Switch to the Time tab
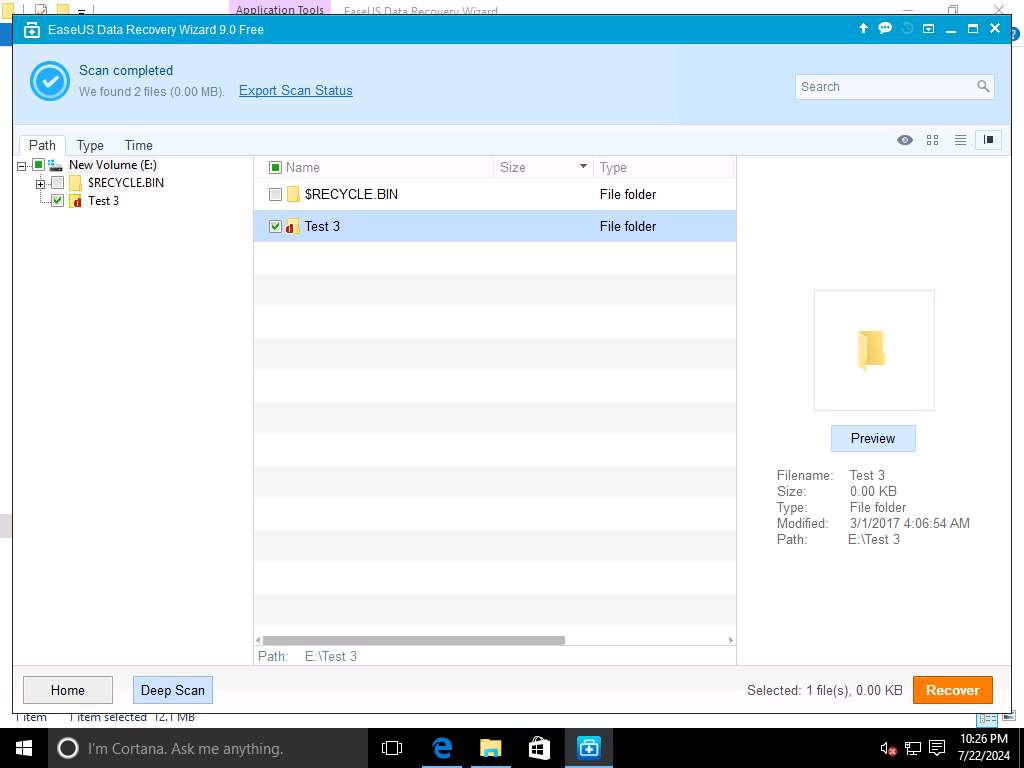Viewport: 1024px width, 768px height. 138,145
